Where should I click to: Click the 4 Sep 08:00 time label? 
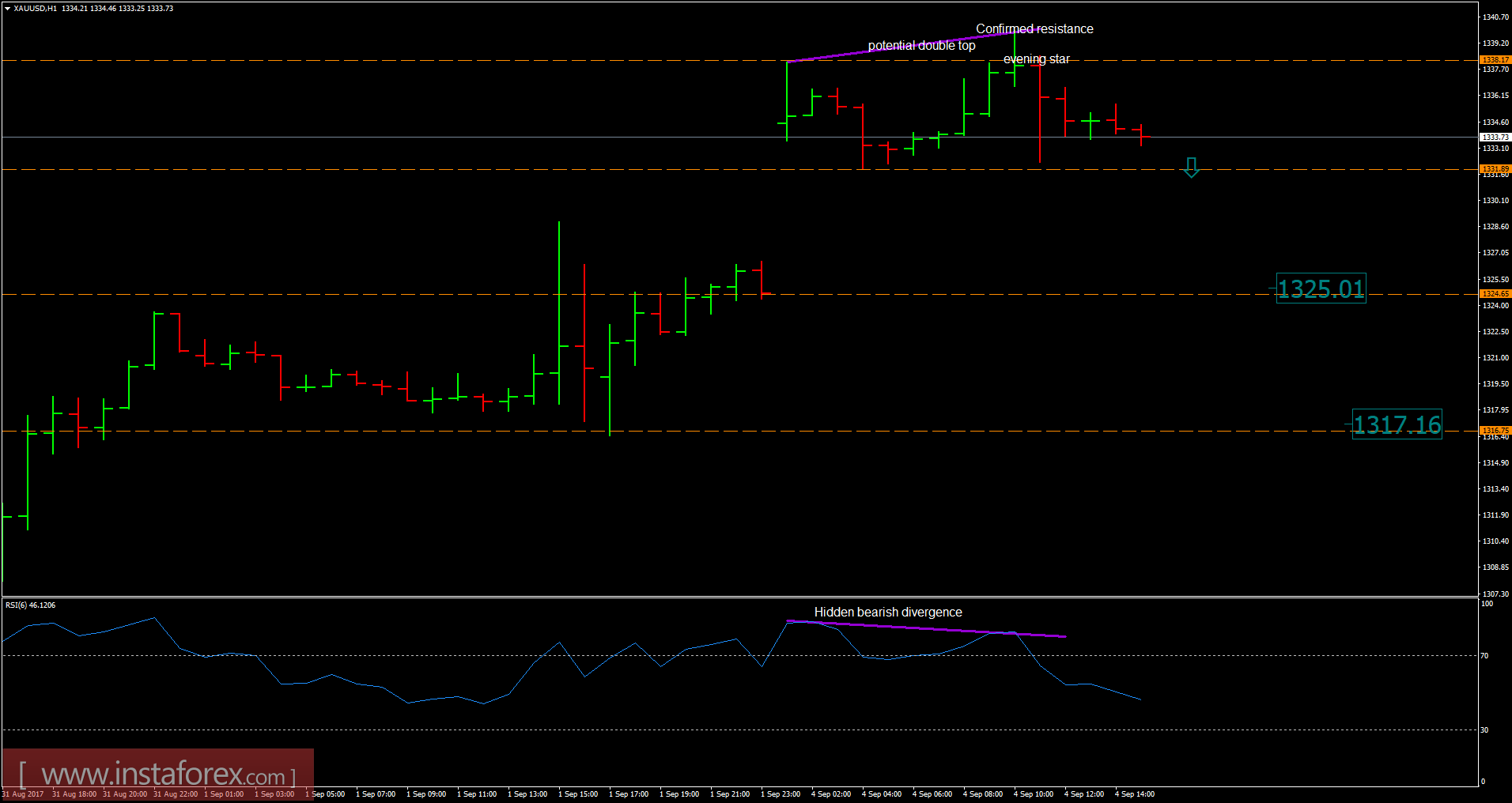click(x=983, y=794)
